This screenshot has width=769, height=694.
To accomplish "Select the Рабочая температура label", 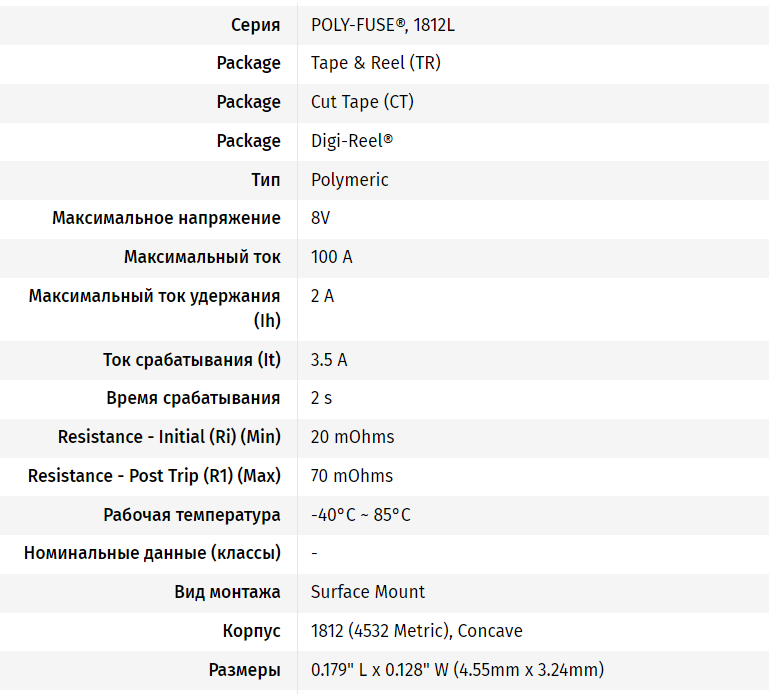I will [x=192, y=515].
